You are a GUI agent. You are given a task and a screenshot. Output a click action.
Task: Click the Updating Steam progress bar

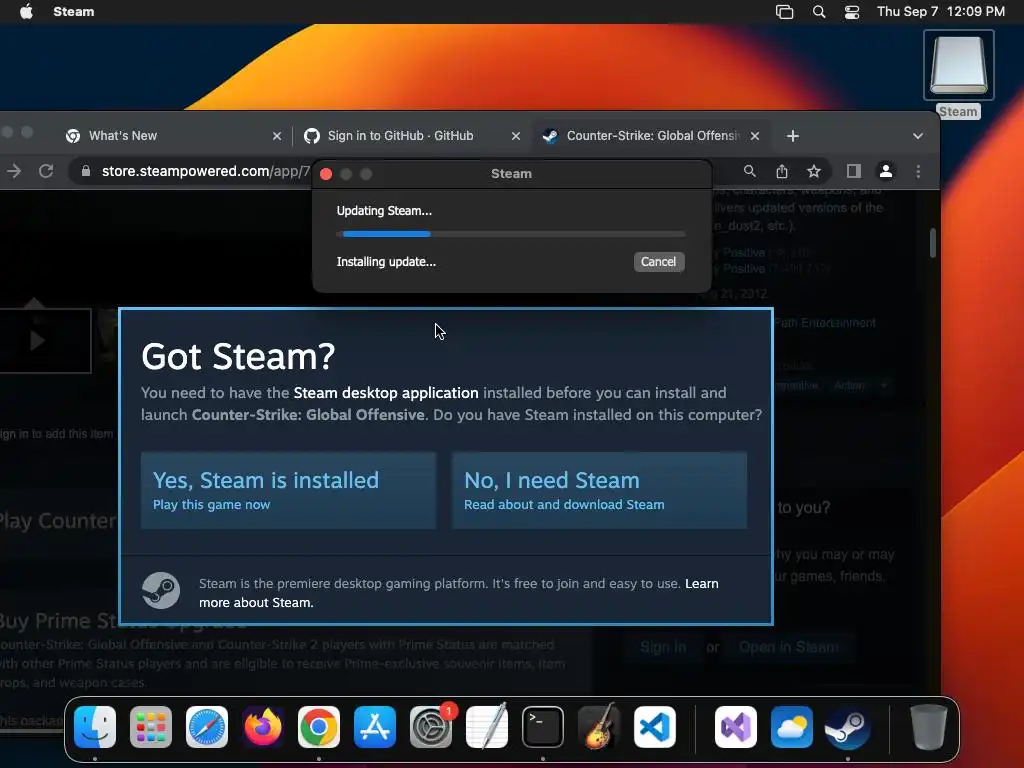pyautogui.click(x=511, y=234)
